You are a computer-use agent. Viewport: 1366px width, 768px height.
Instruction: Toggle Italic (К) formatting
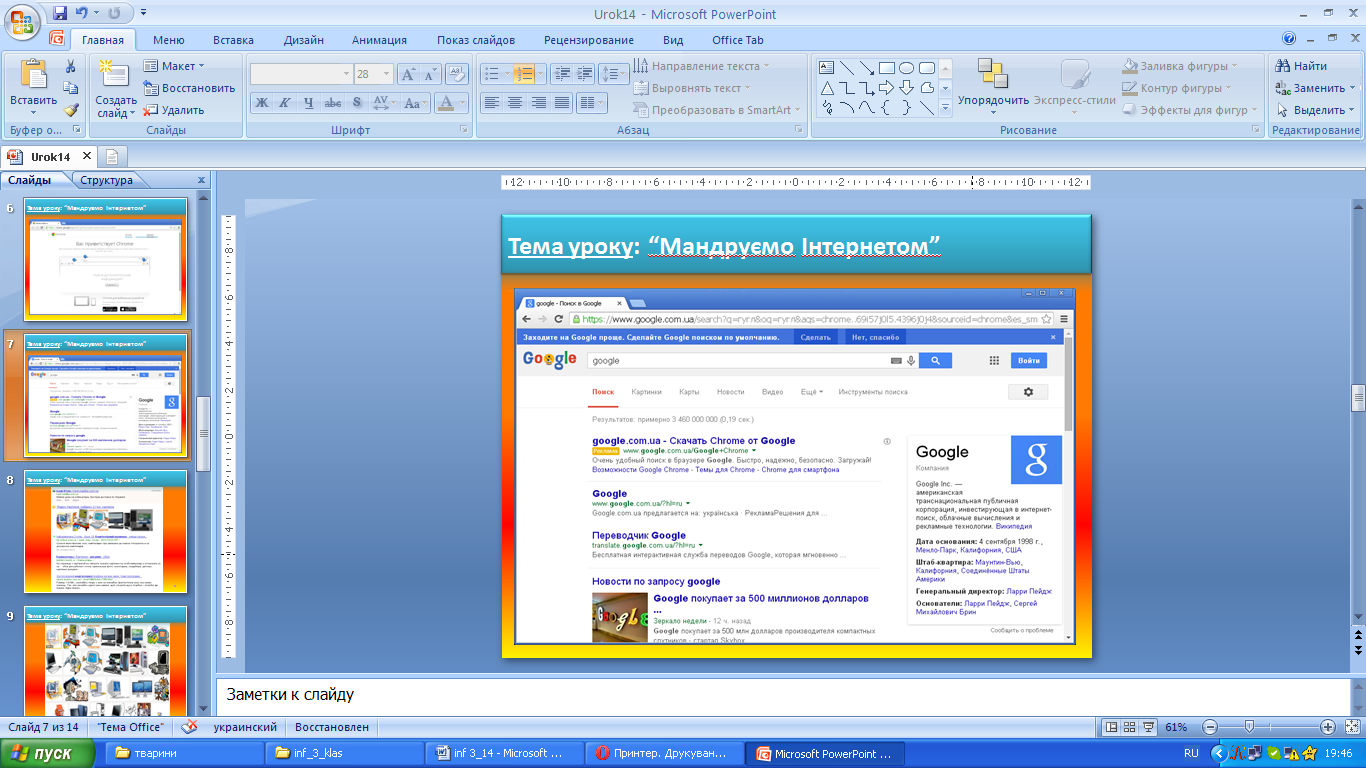click(285, 102)
